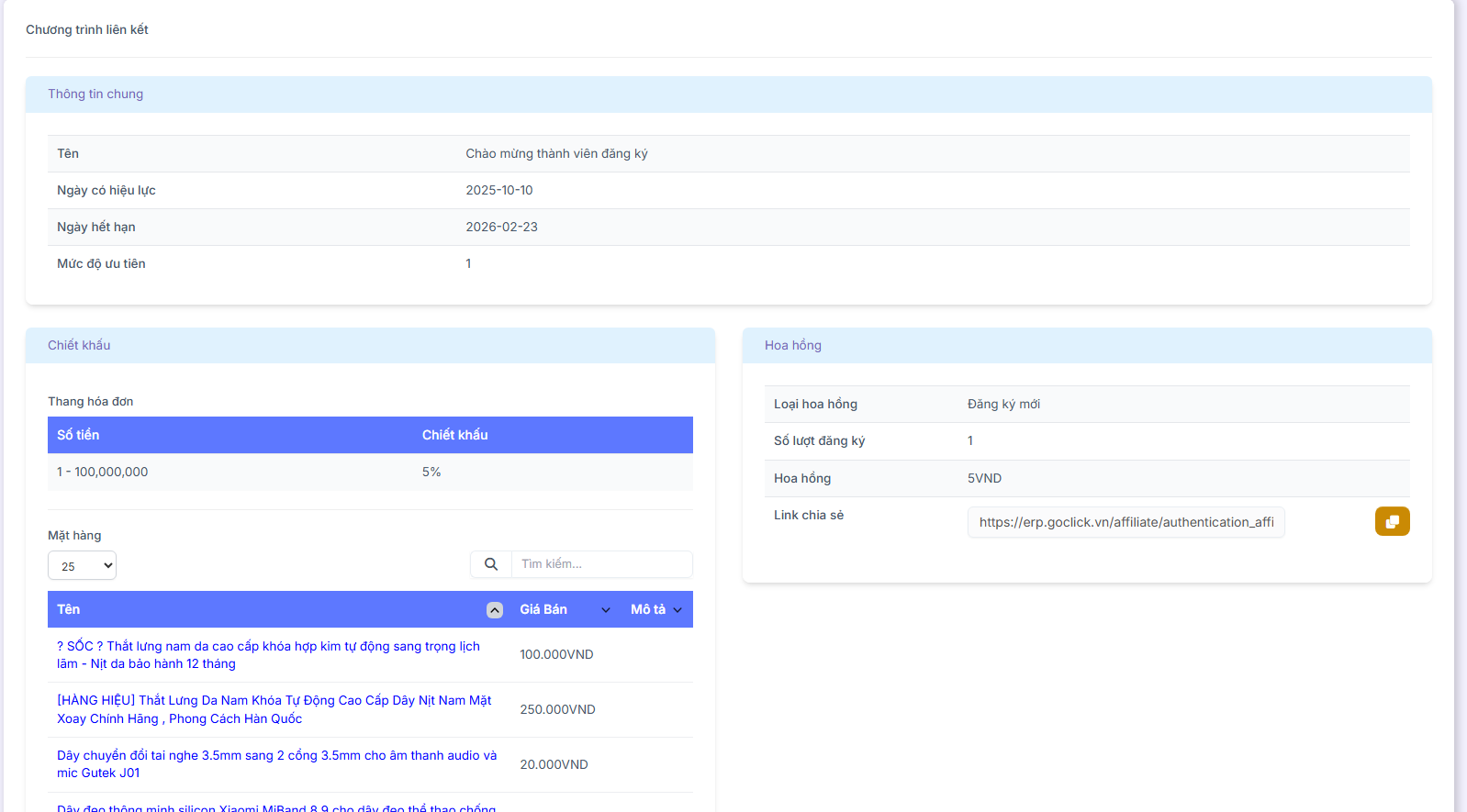The width and height of the screenshot is (1467, 812).
Task: Toggle the Mô tả sort chevron
Action: (x=678, y=610)
